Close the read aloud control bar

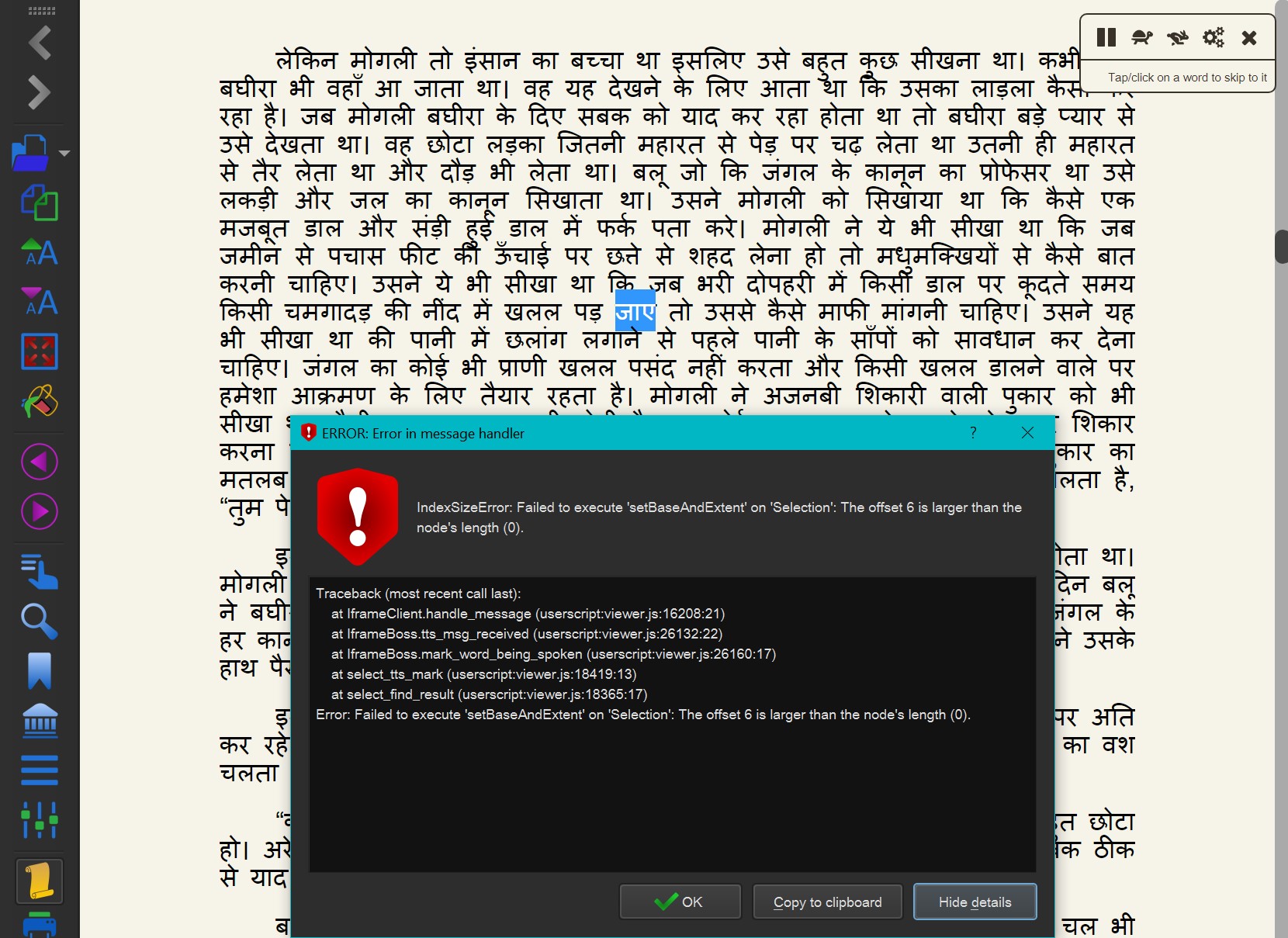pyautogui.click(x=1249, y=37)
